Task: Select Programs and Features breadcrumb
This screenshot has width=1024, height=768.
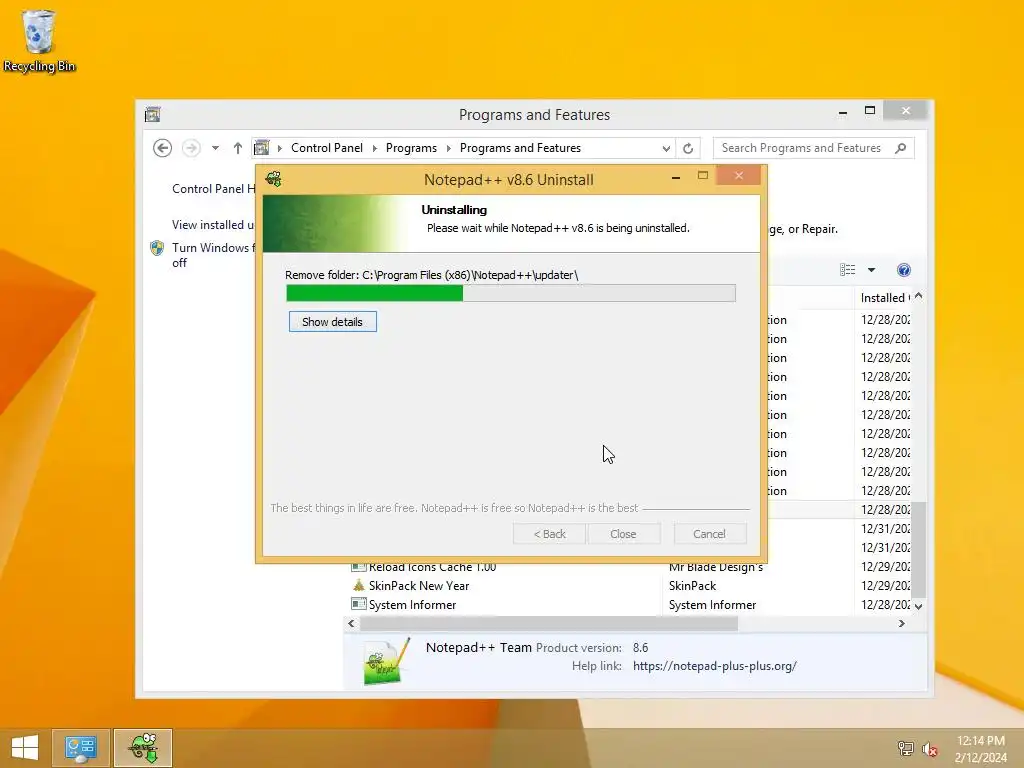Action: point(520,148)
